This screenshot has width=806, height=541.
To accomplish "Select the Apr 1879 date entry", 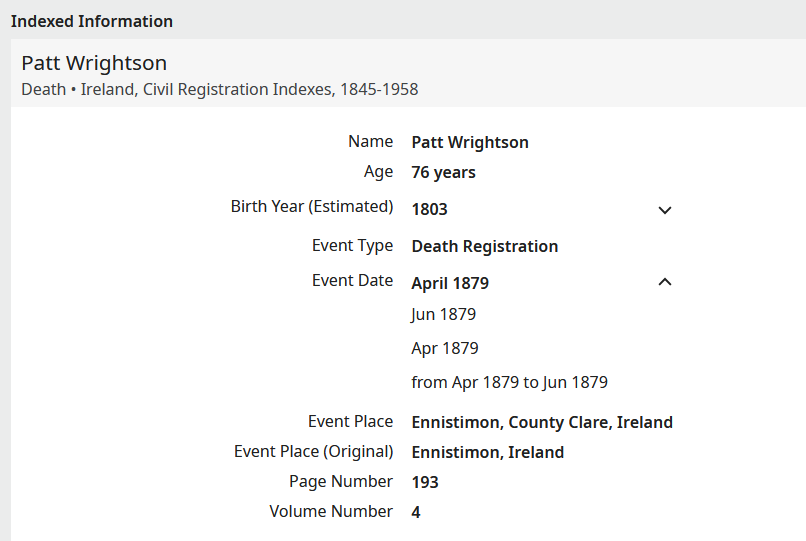I will pyautogui.click(x=445, y=349).
